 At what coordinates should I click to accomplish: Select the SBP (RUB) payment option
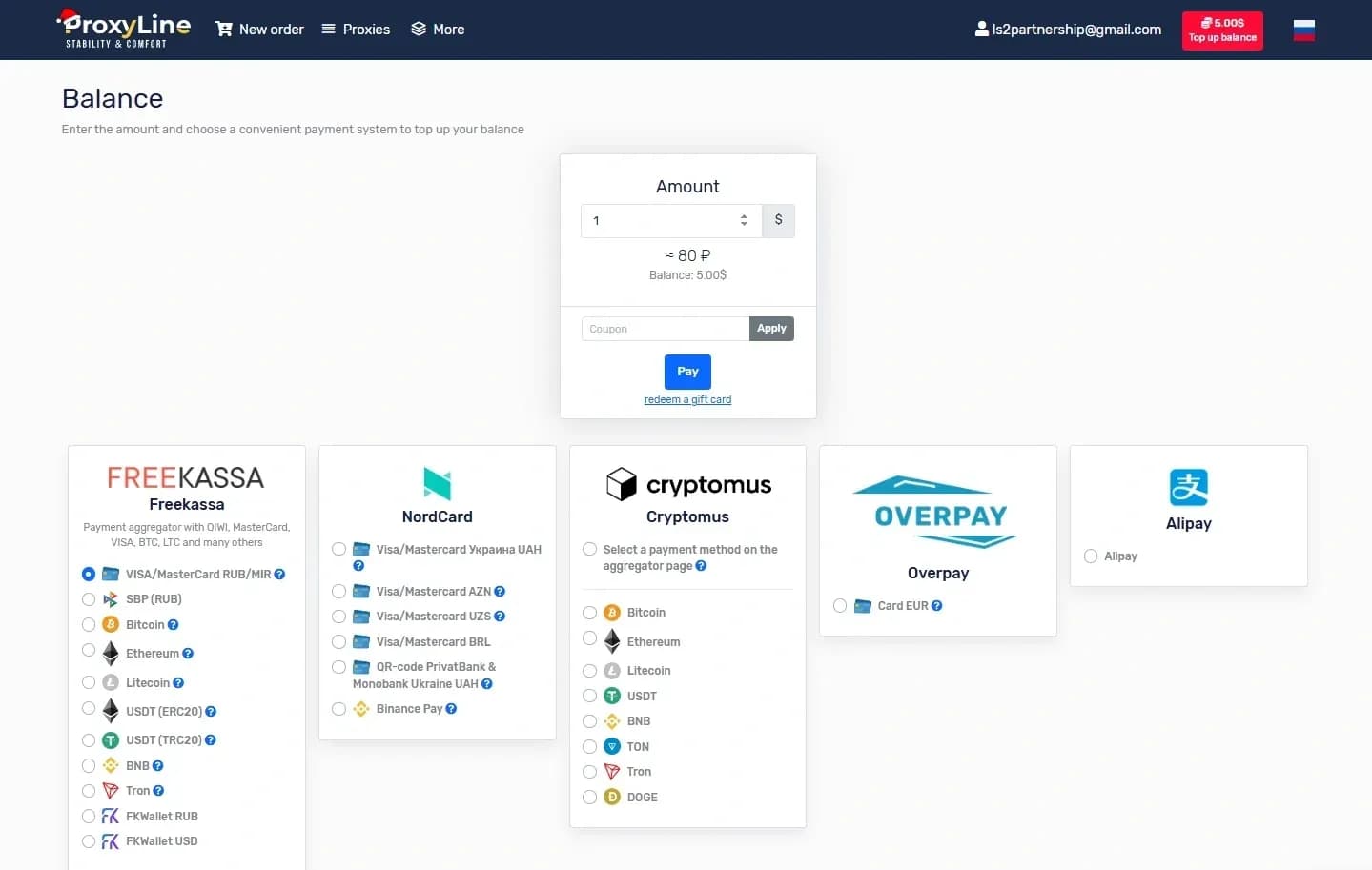(89, 599)
